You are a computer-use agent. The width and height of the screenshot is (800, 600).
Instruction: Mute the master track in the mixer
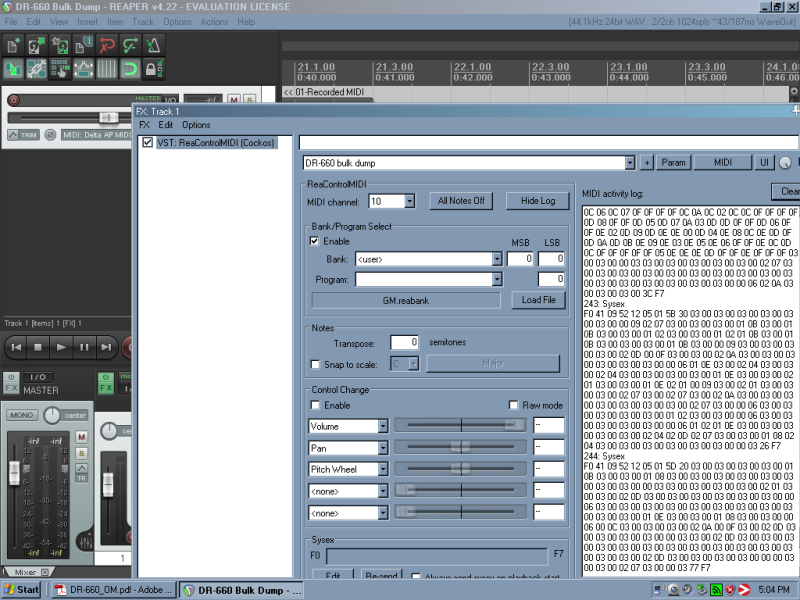pyautogui.click(x=81, y=437)
